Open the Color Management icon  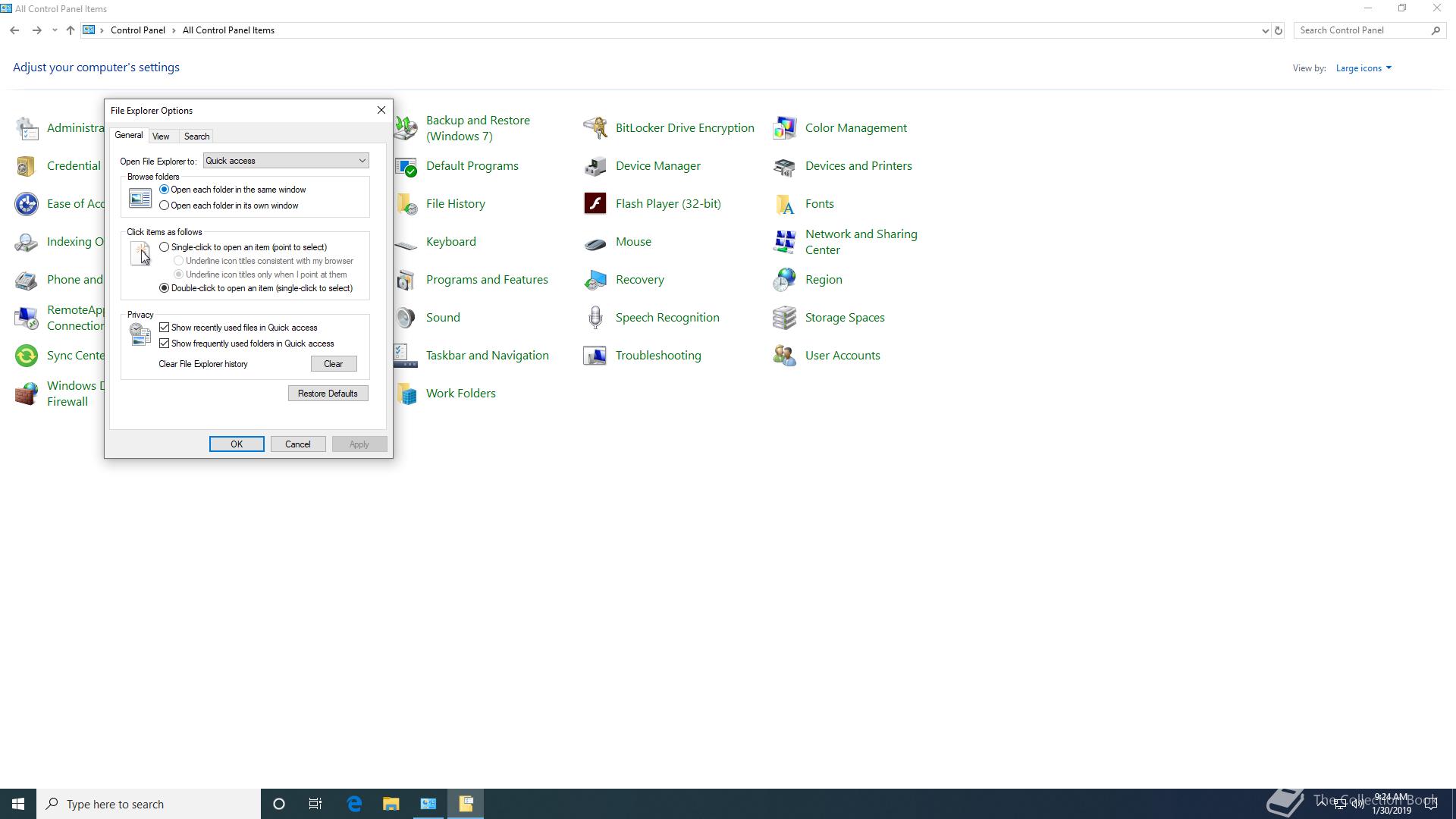[x=785, y=128]
